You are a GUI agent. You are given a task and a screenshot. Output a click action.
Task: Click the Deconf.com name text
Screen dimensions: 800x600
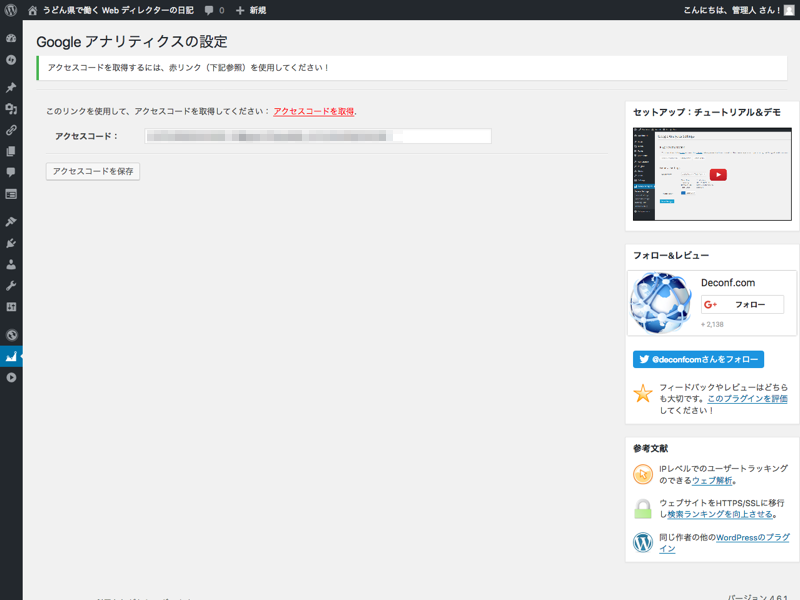(728, 283)
